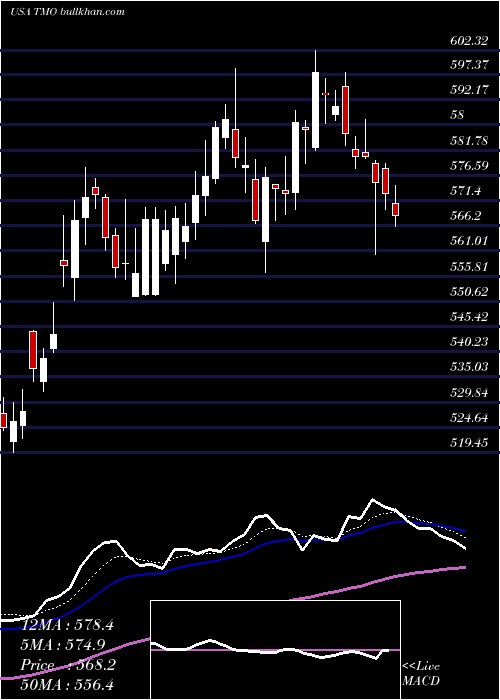This screenshot has height=700, width=500.
Task: Click the 519.45 price level label
Action: click(x=468, y=443)
